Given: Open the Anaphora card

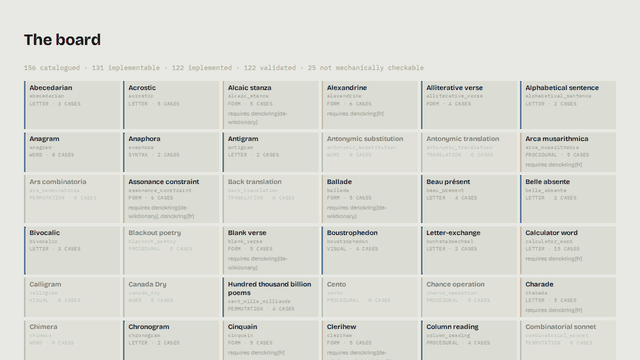Looking at the screenshot, I should tap(171, 152).
